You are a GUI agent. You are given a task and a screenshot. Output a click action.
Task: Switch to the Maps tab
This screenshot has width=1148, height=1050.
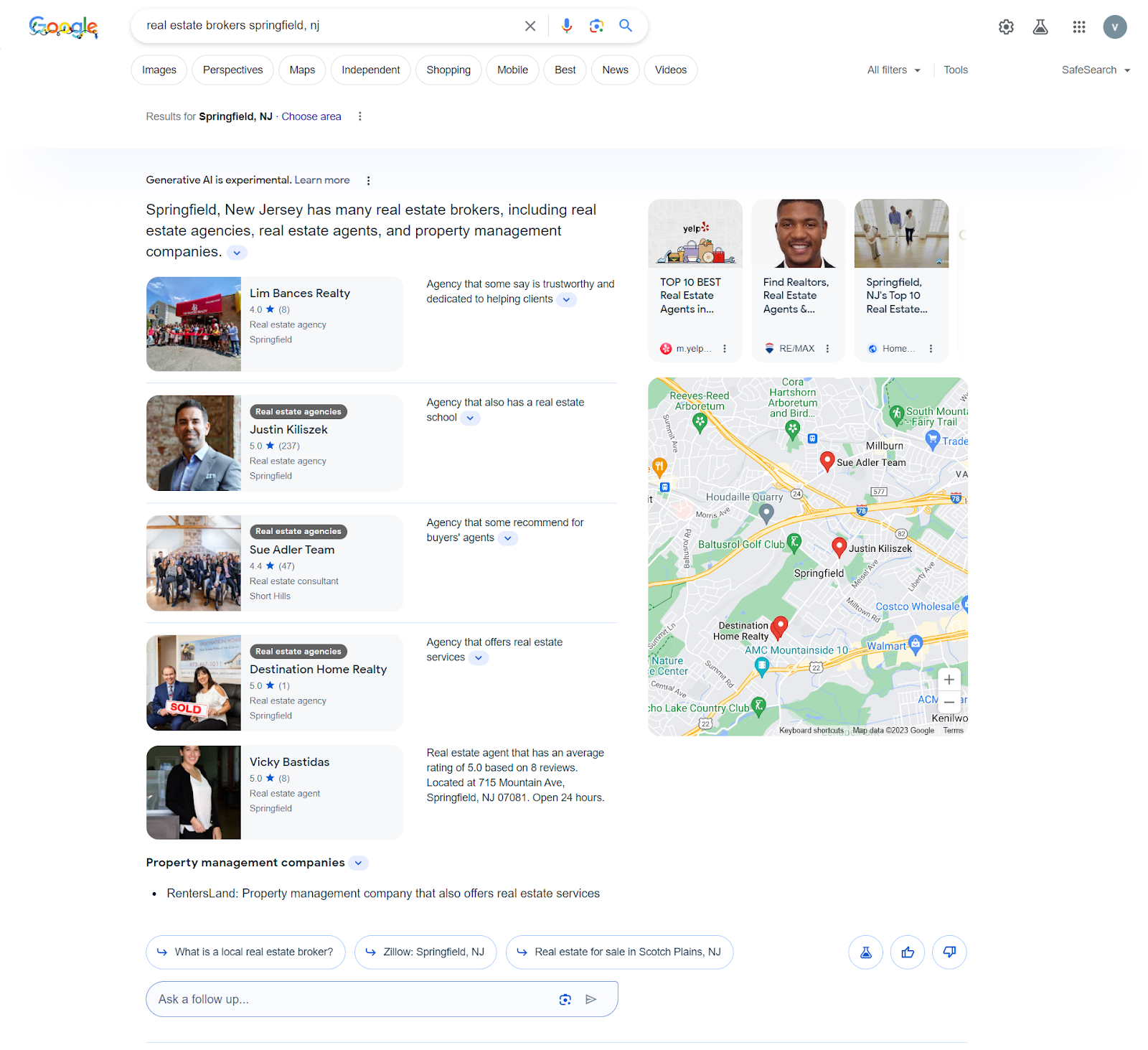[x=302, y=70]
